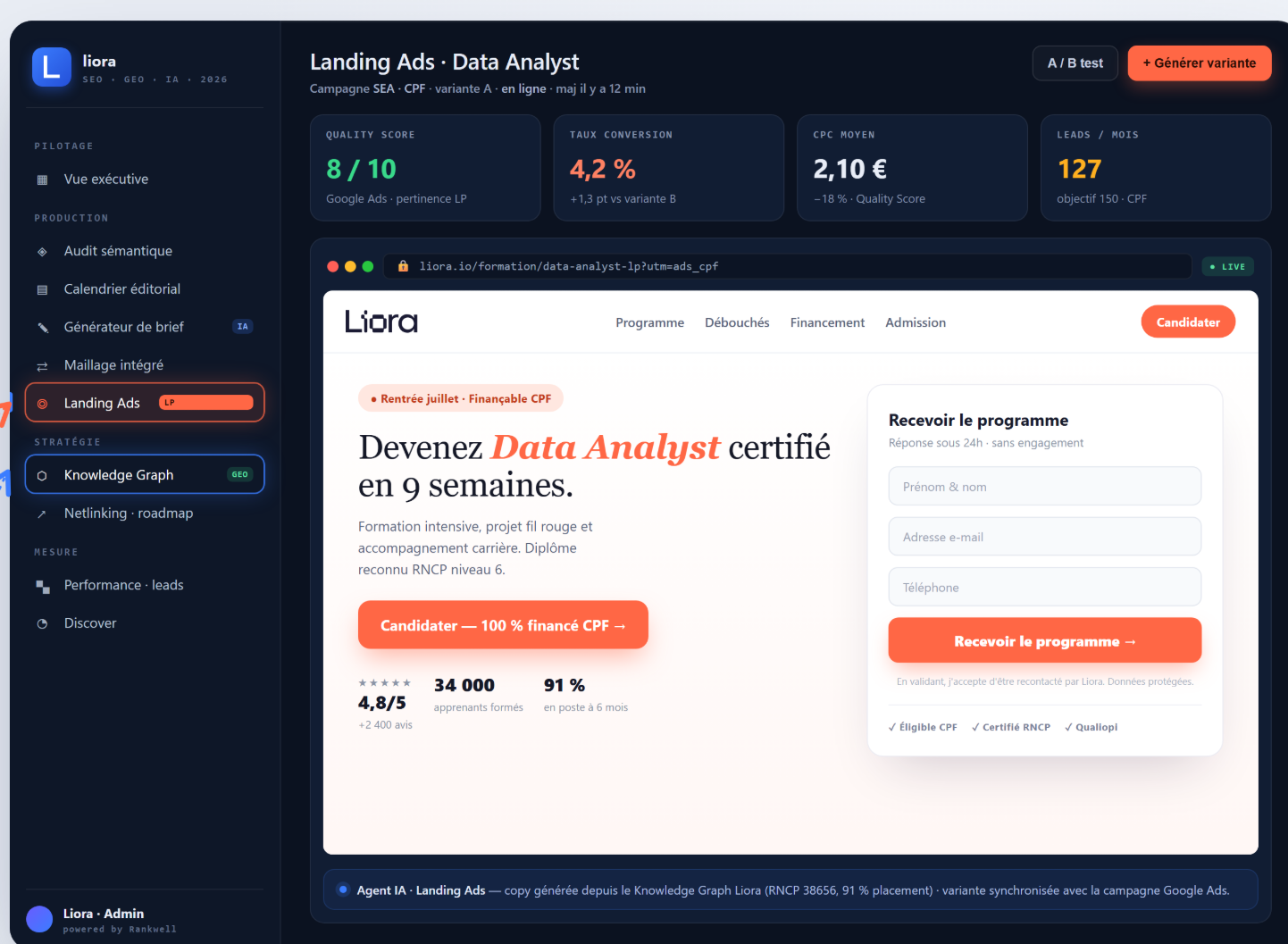Click Candidater — 100 % financé CPF
Viewport: 1288px width, 944px height.
tap(503, 625)
